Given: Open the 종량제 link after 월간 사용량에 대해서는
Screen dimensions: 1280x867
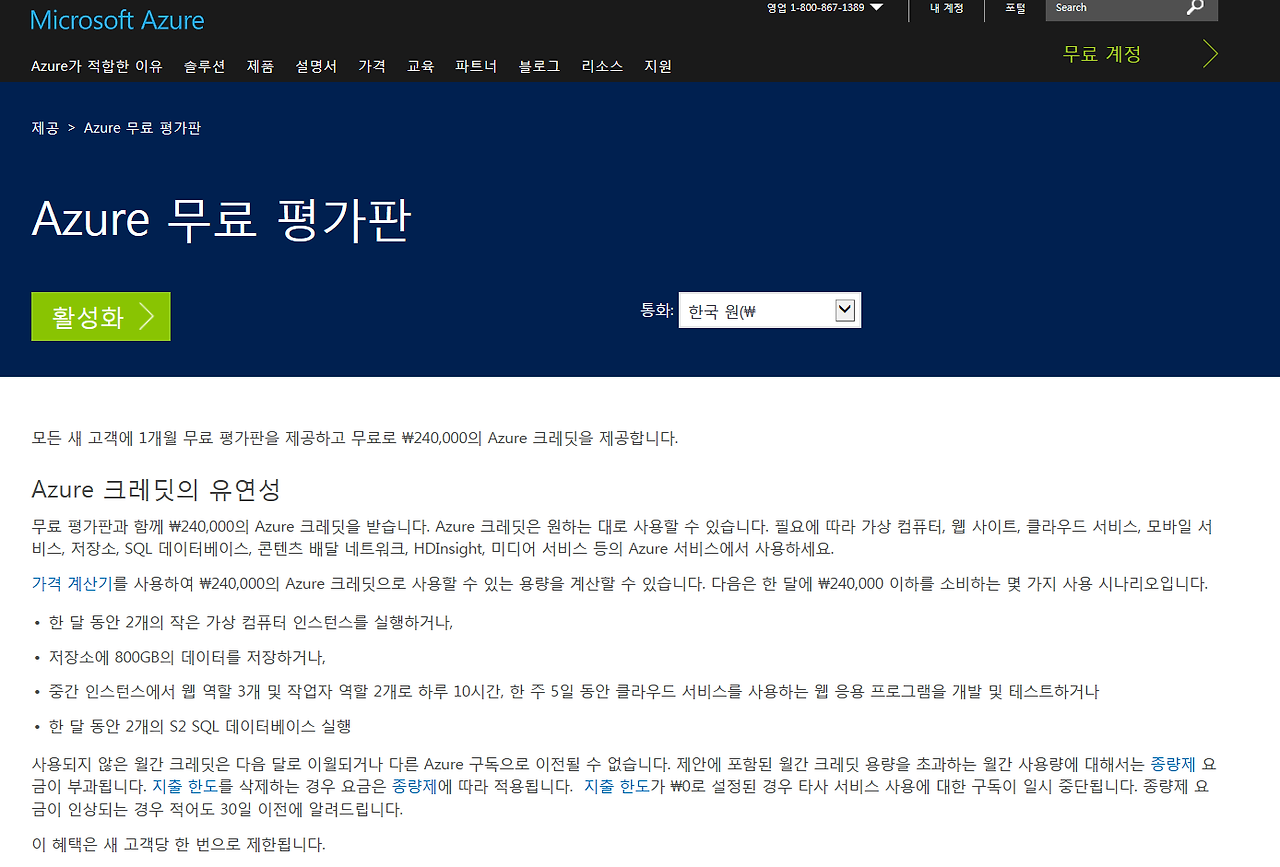Looking at the screenshot, I should 1172,765.
